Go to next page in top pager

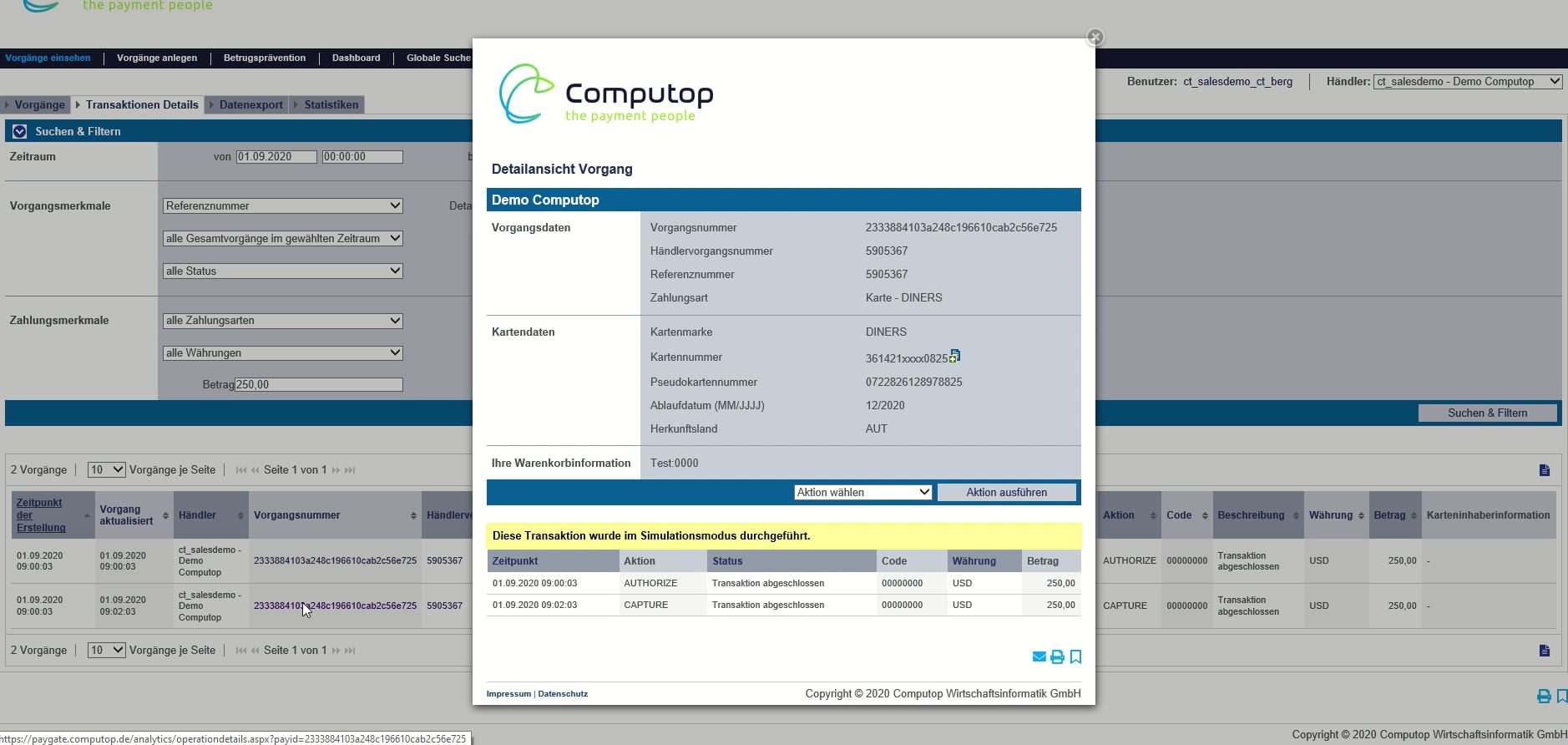tap(336, 470)
